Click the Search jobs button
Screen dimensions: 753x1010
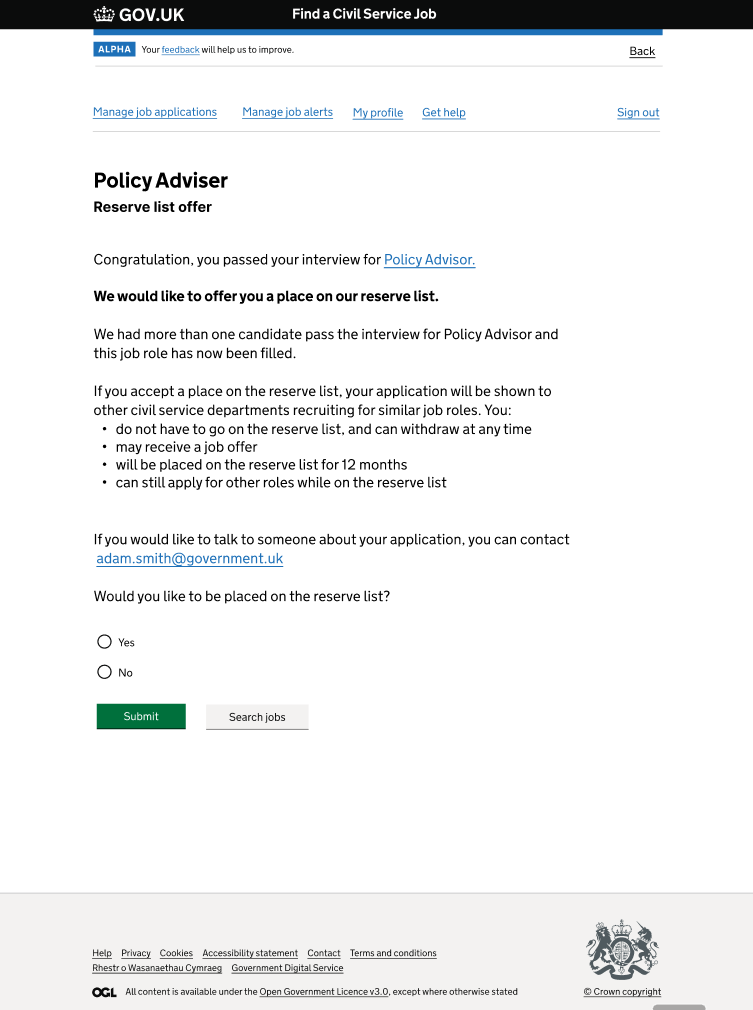pyautogui.click(x=257, y=717)
